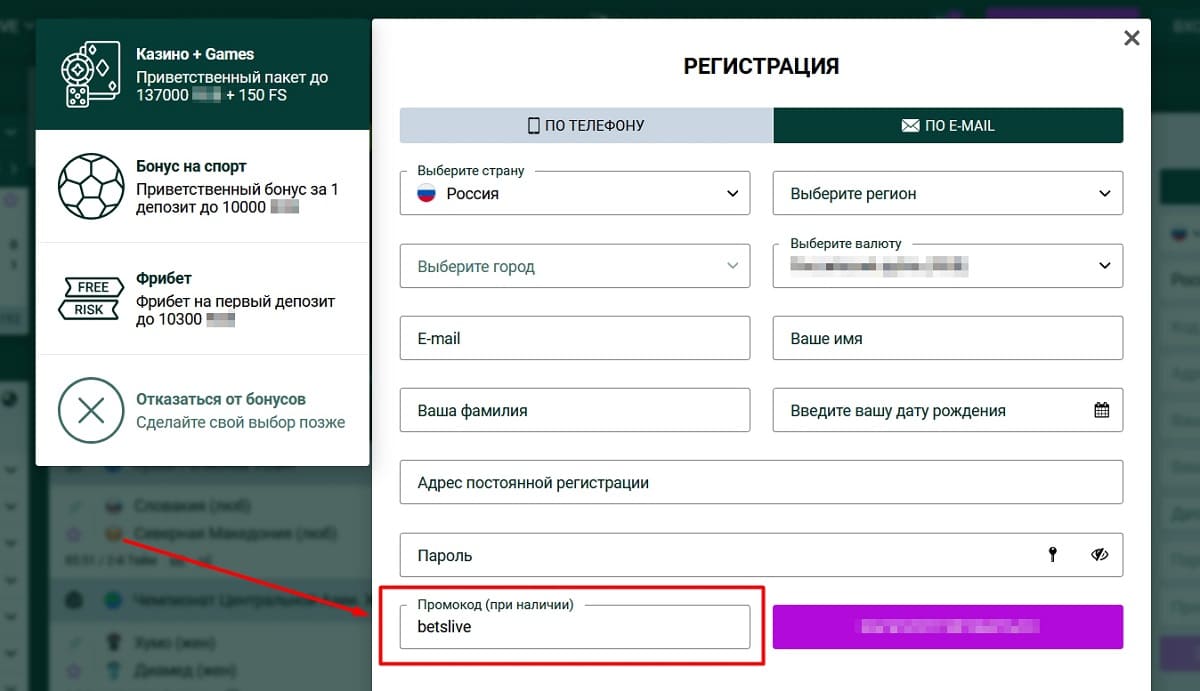Click the Russian flag in country selector

[x=427, y=194]
